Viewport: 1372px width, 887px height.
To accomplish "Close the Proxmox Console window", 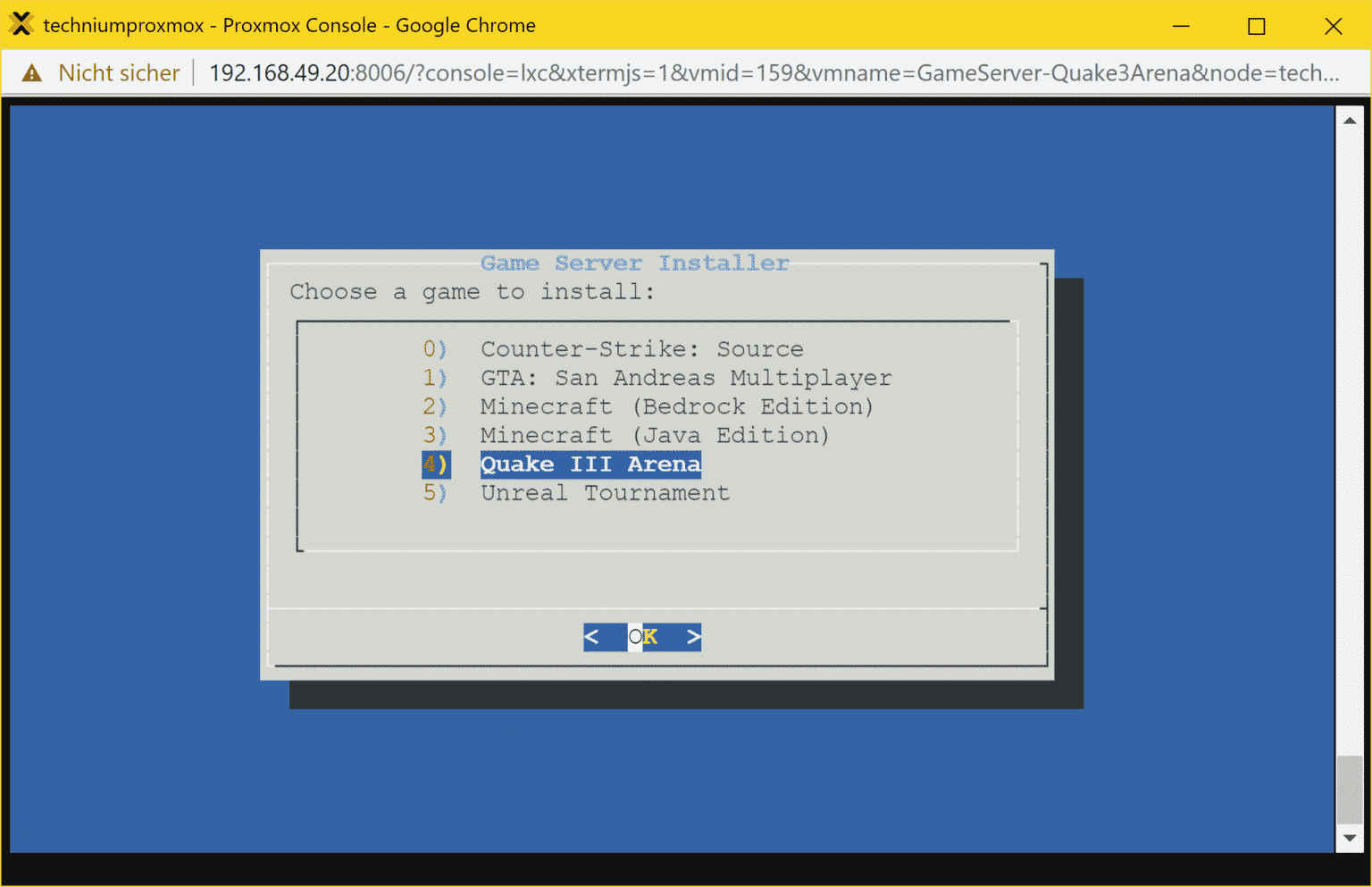I will (x=1333, y=26).
